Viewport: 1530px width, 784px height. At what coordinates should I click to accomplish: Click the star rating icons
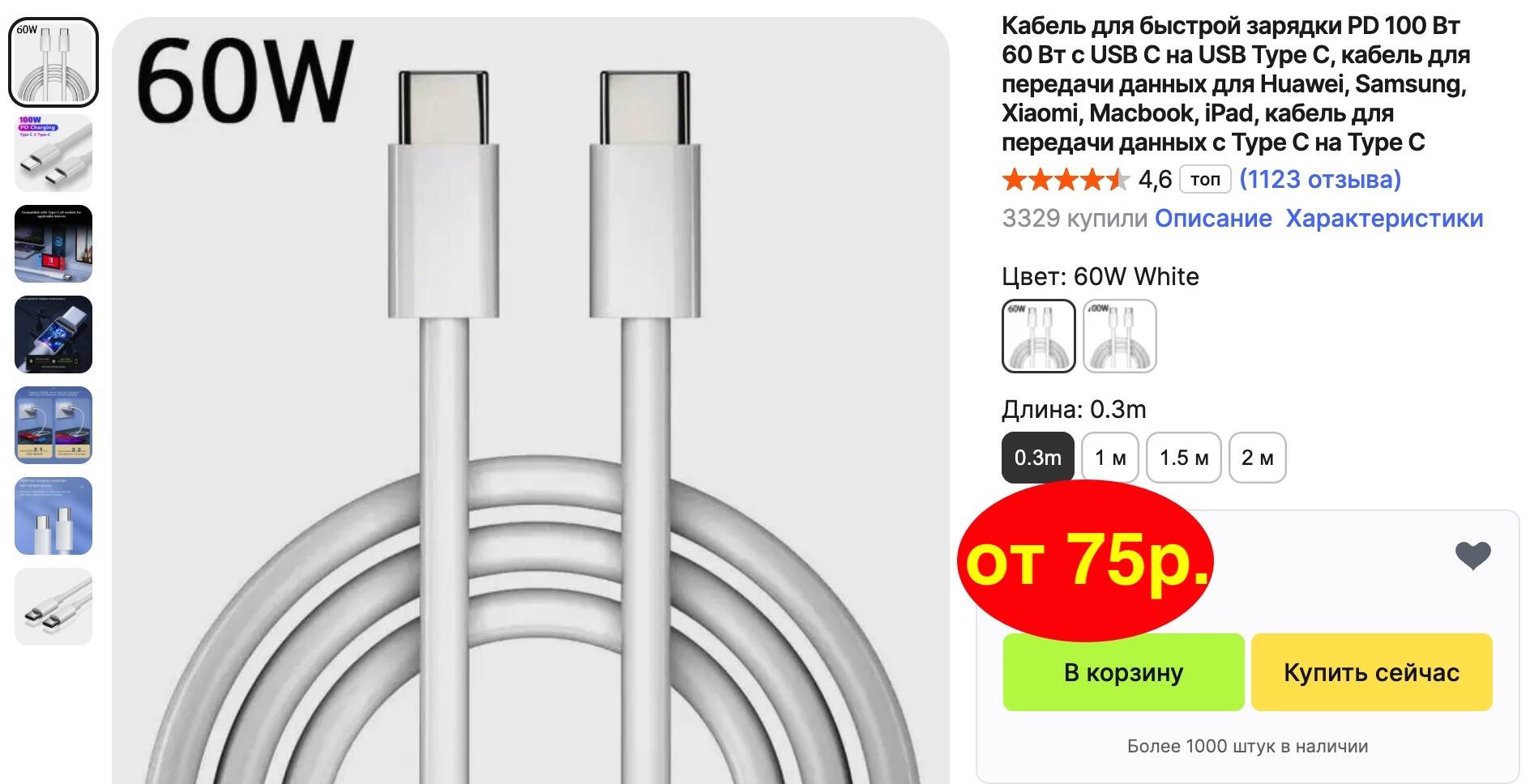click(x=1066, y=179)
